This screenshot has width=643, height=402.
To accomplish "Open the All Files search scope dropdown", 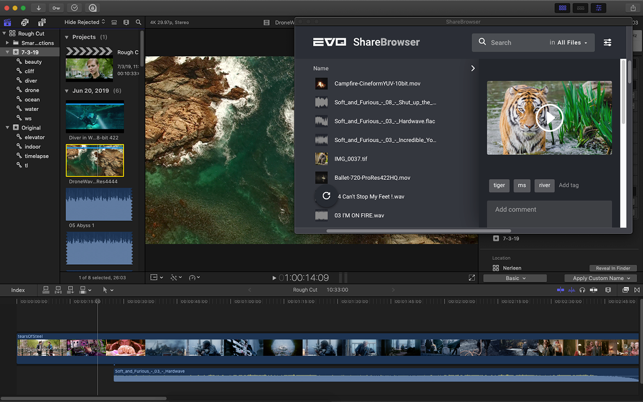I will (x=569, y=43).
